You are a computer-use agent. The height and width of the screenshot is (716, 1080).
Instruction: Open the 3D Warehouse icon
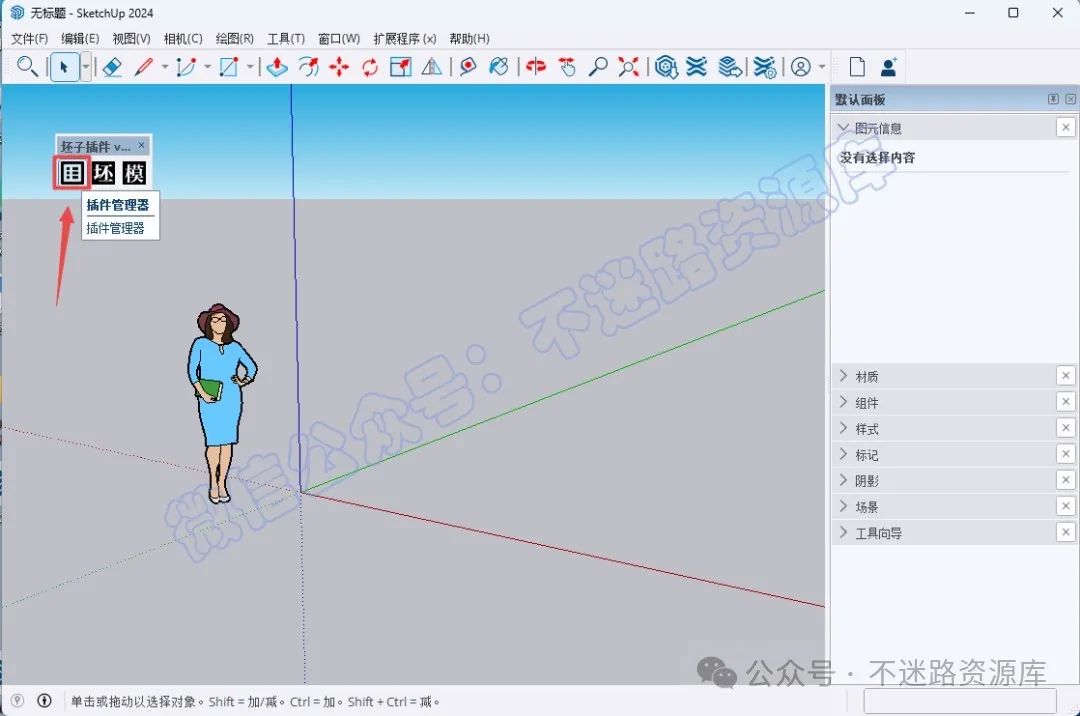coord(666,67)
